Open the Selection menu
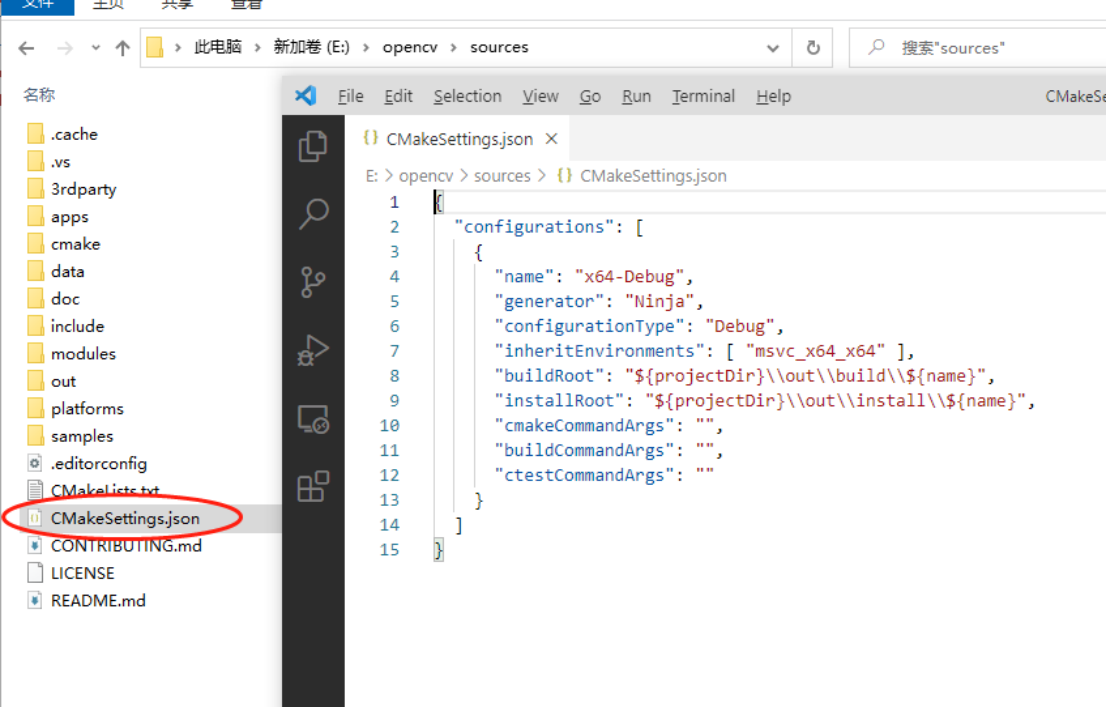Image resolution: width=1107 pixels, height=707 pixels. tap(467, 96)
